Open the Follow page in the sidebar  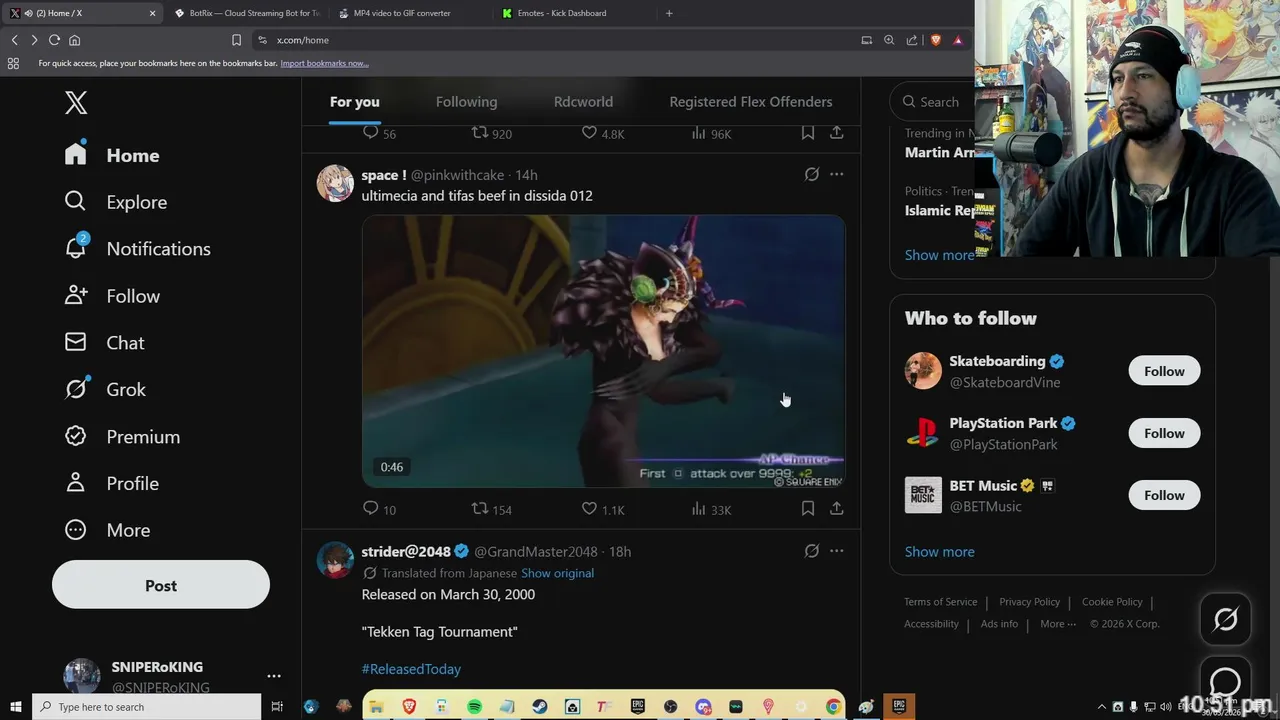112,296
